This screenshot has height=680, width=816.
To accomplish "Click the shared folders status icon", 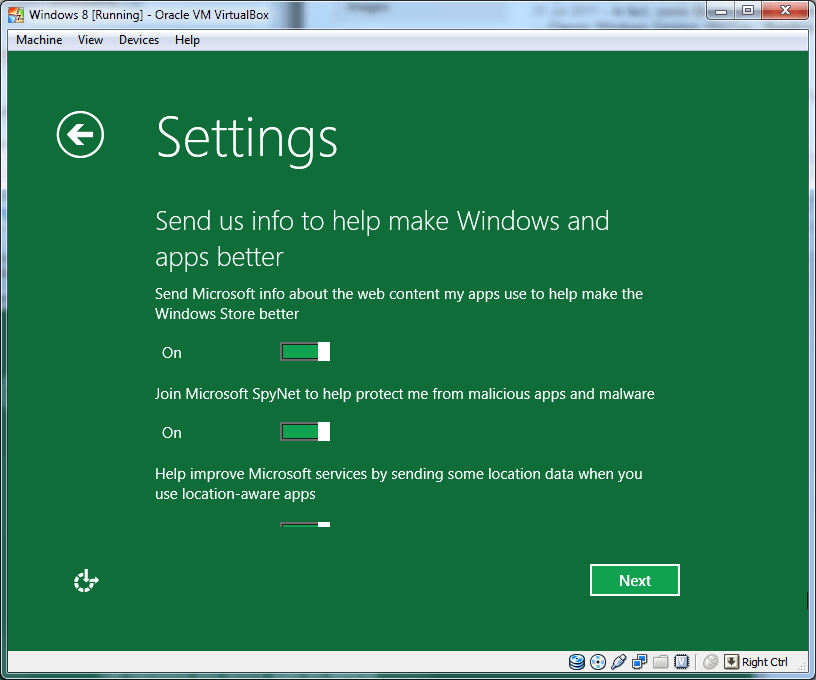I will click(x=660, y=662).
